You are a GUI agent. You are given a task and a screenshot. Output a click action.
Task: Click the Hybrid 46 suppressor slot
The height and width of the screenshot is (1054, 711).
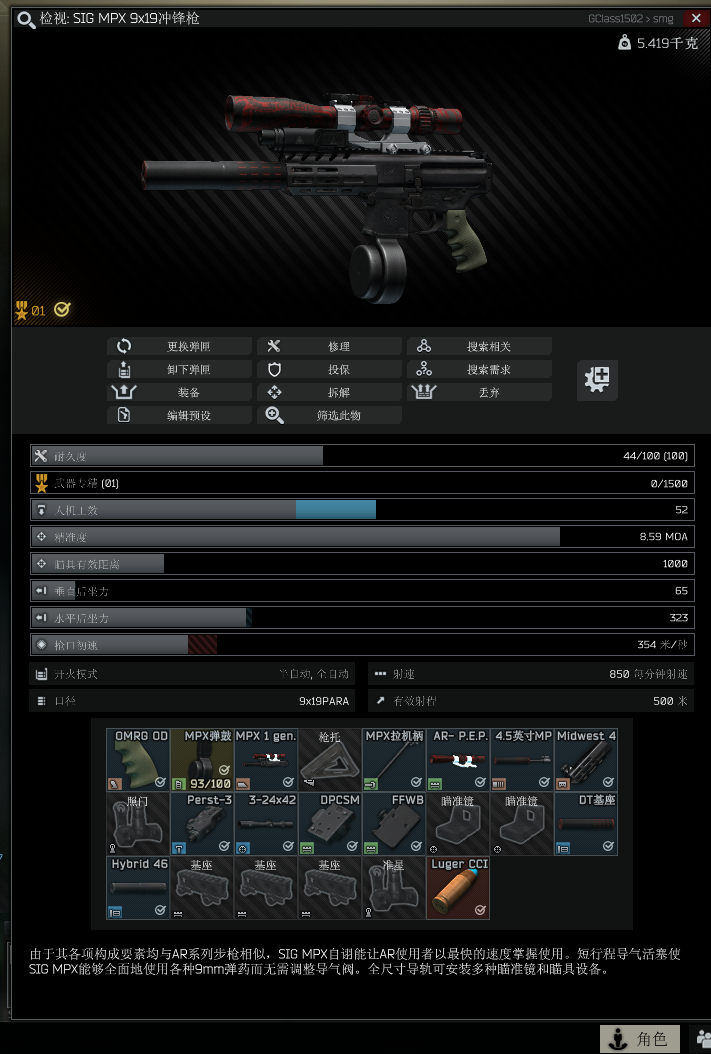(138, 887)
